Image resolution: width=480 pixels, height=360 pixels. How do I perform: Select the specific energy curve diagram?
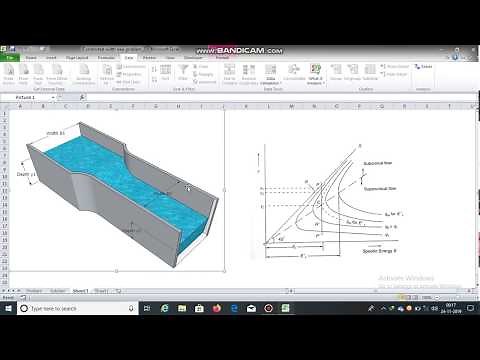(x=328, y=202)
